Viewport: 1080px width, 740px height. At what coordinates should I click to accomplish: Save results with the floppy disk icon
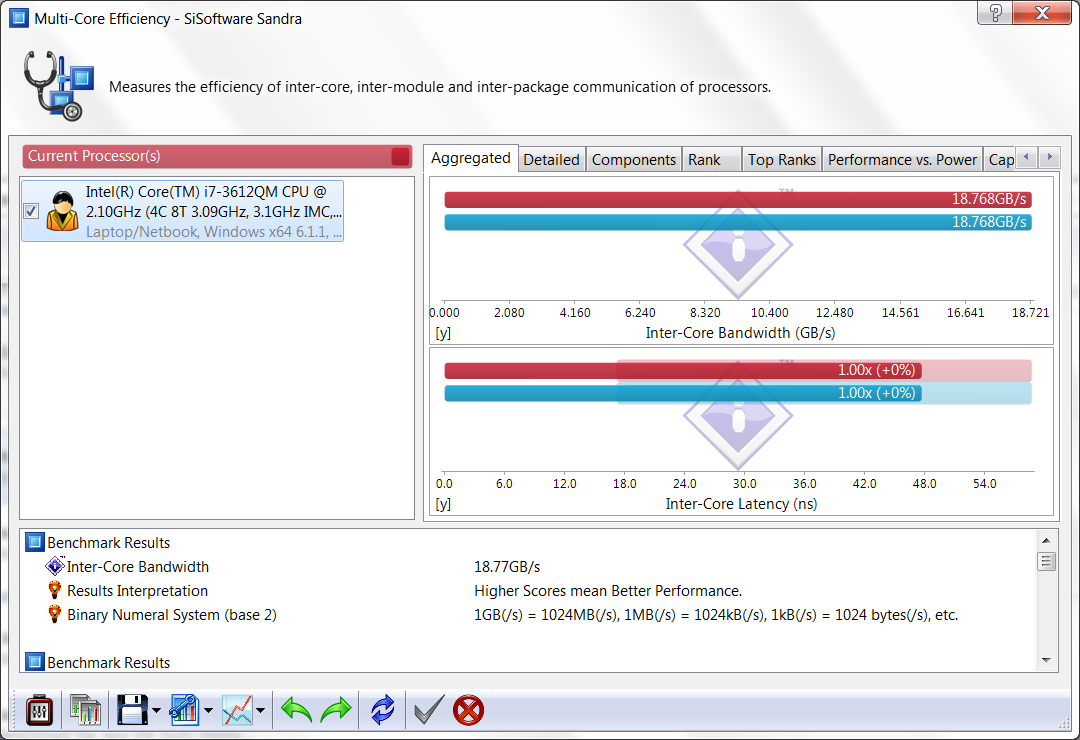coord(132,710)
